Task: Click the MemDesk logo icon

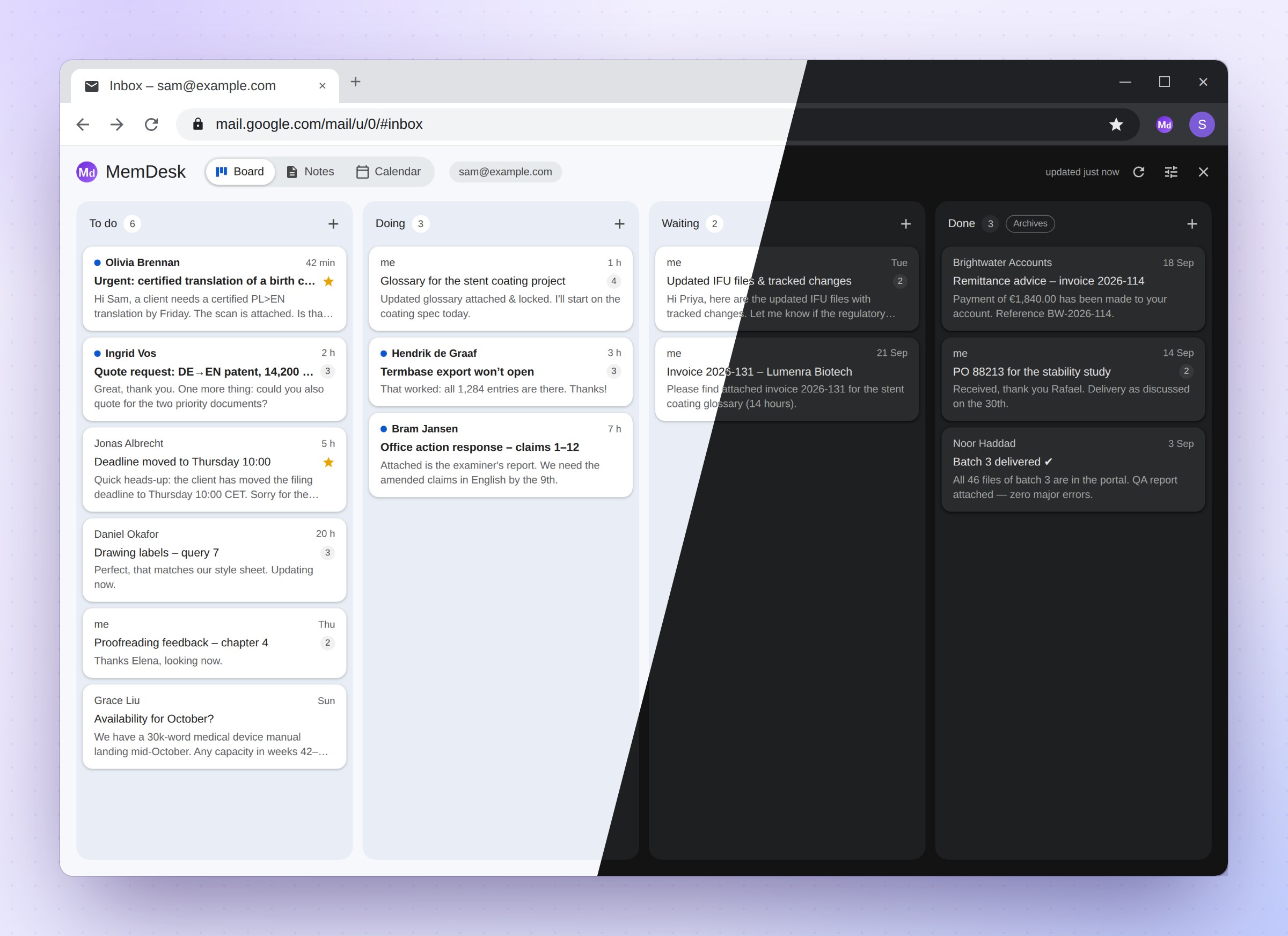Action: pos(87,172)
